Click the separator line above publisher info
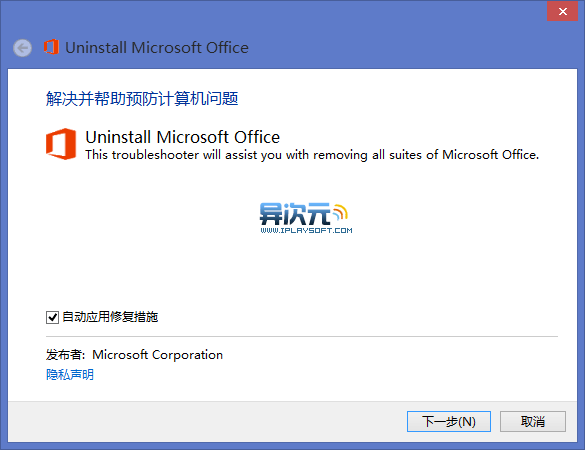This screenshot has width=585, height=450. pyautogui.click(x=302, y=336)
